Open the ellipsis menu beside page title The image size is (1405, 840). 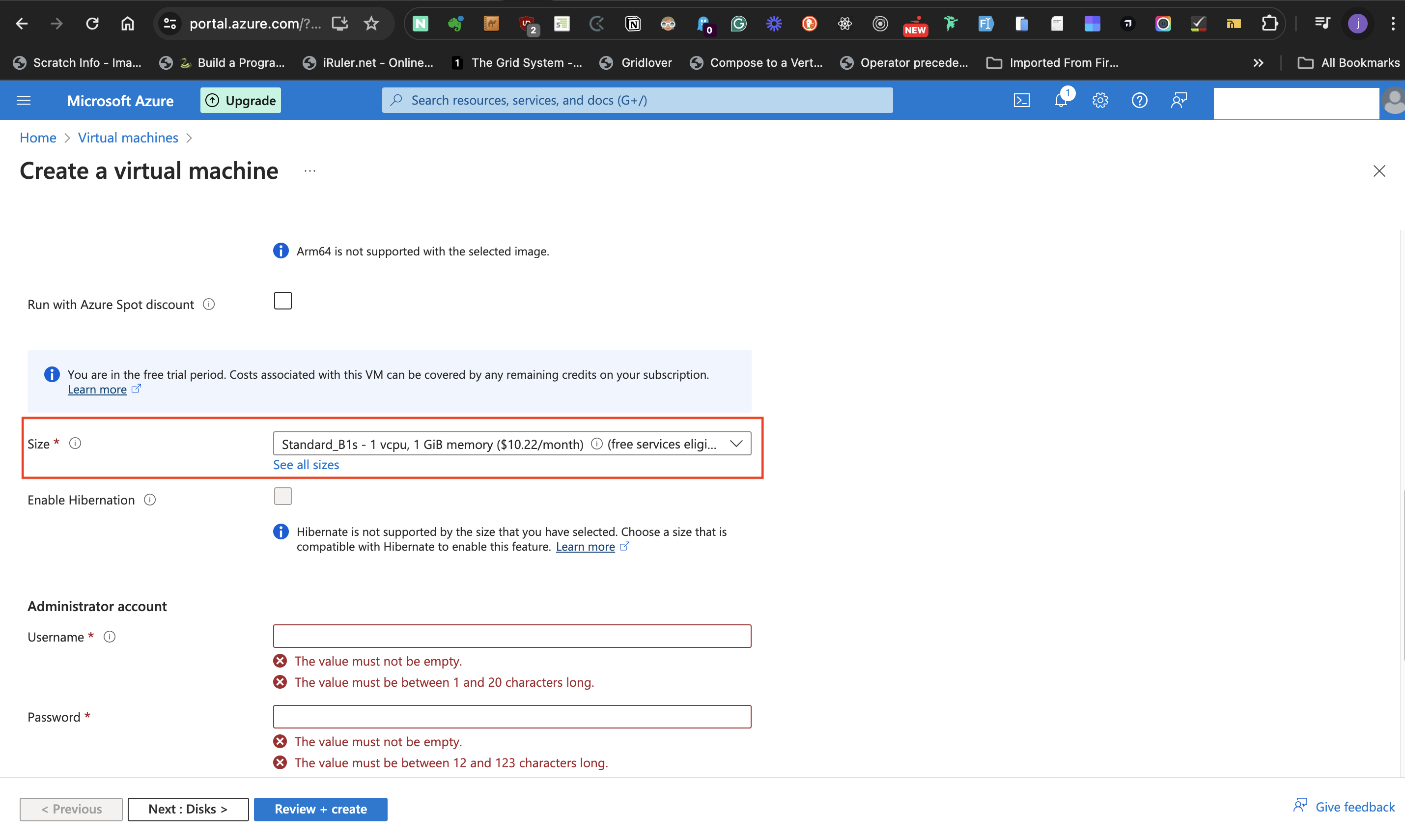pos(309,171)
